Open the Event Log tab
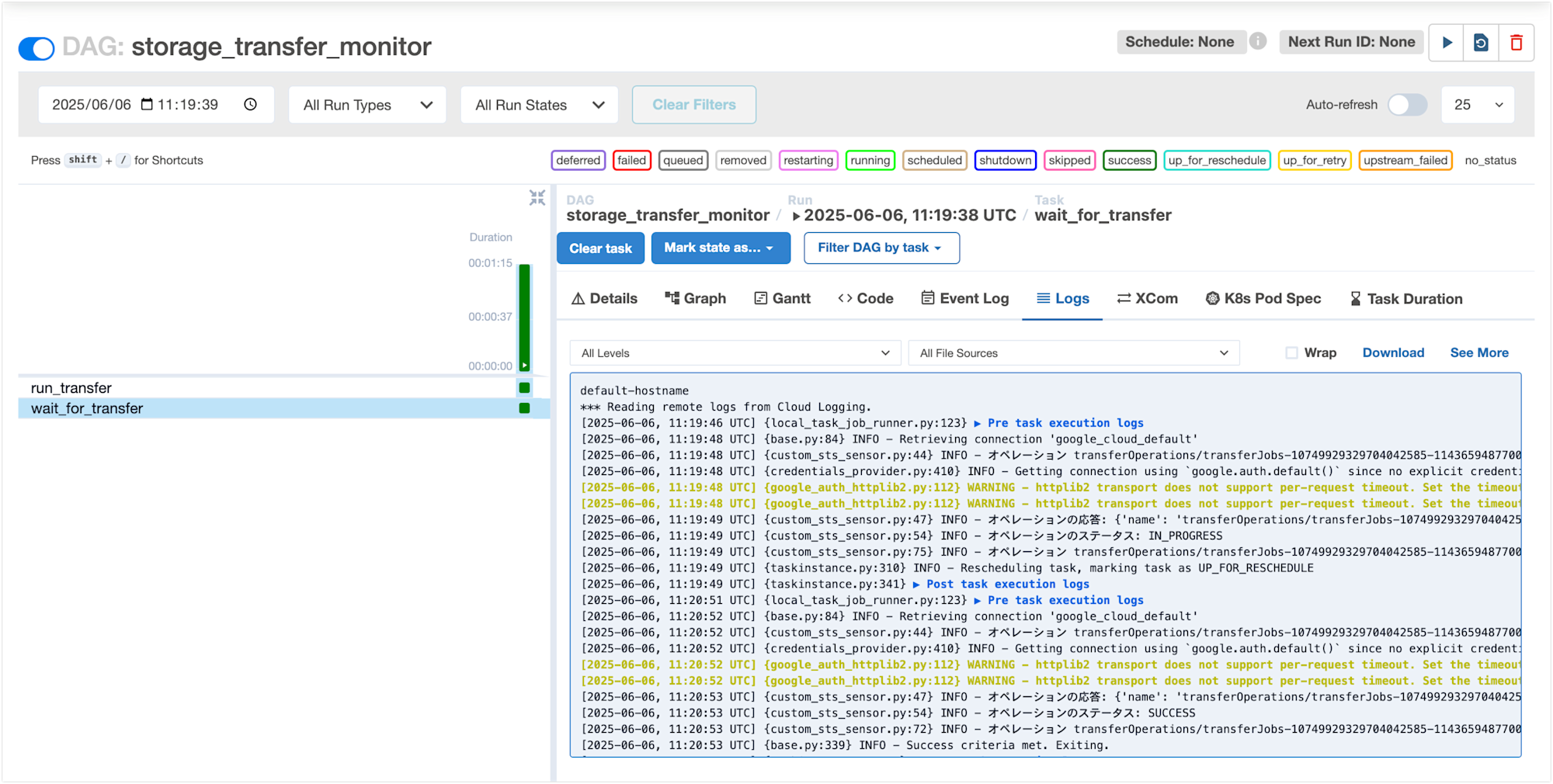Image resolution: width=1553 pixels, height=784 pixels. tap(964, 299)
